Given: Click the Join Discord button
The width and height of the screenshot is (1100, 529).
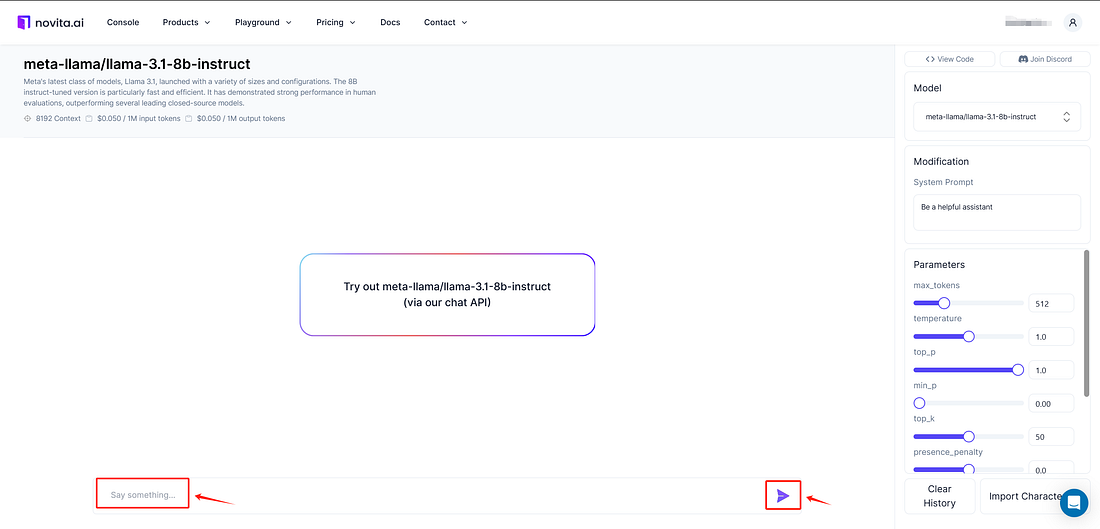Looking at the screenshot, I should [1045, 59].
